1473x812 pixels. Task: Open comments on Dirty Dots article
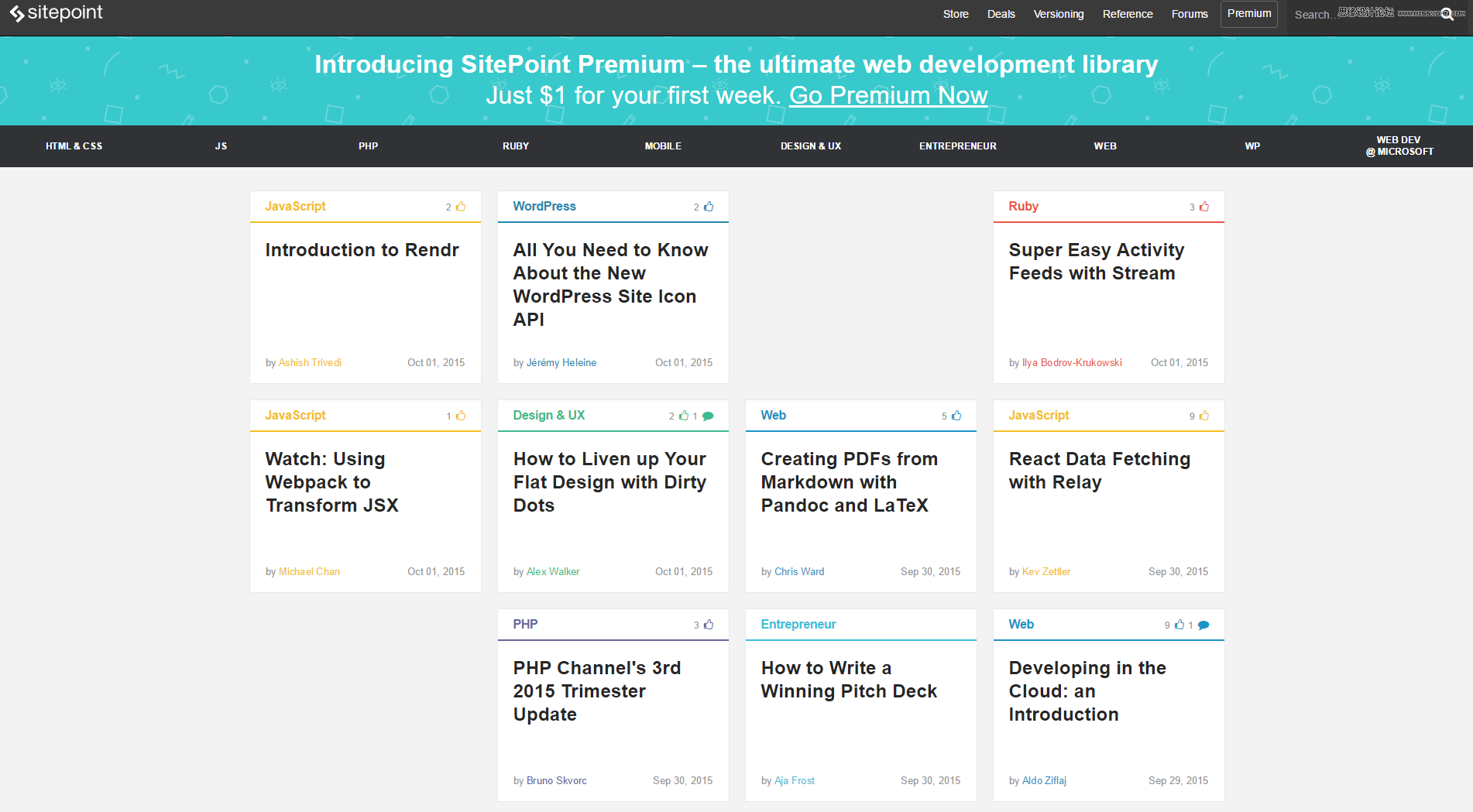tap(708, 416)
